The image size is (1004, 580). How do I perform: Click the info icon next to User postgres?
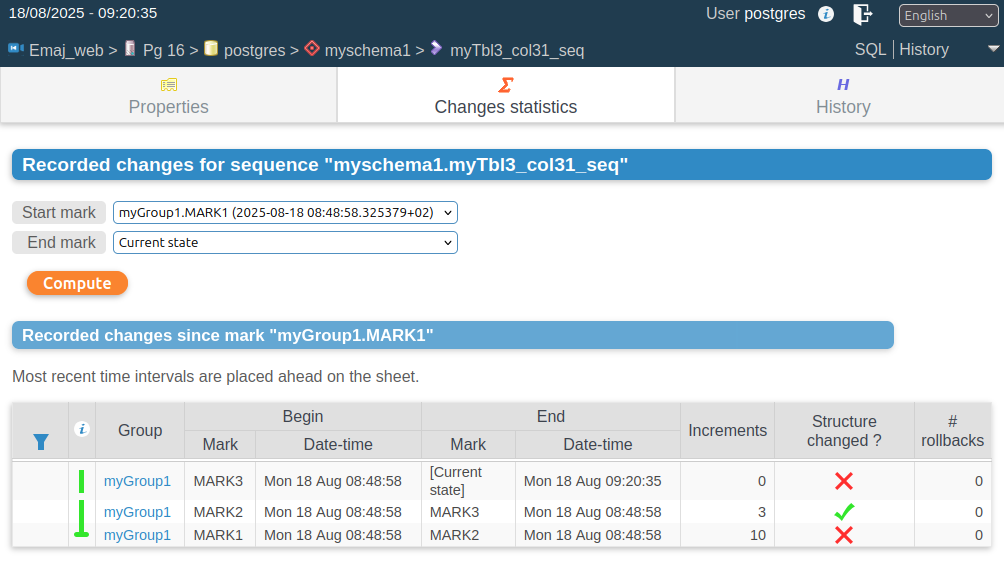coord(826,14)
